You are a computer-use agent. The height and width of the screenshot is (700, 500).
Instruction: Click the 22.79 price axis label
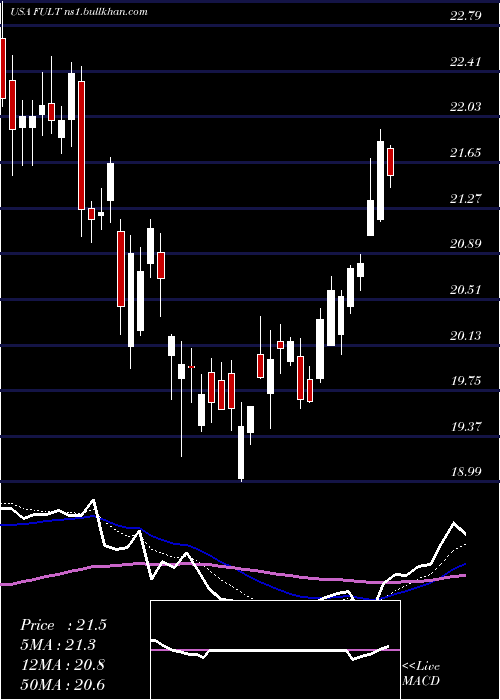[x=466, y=16]
